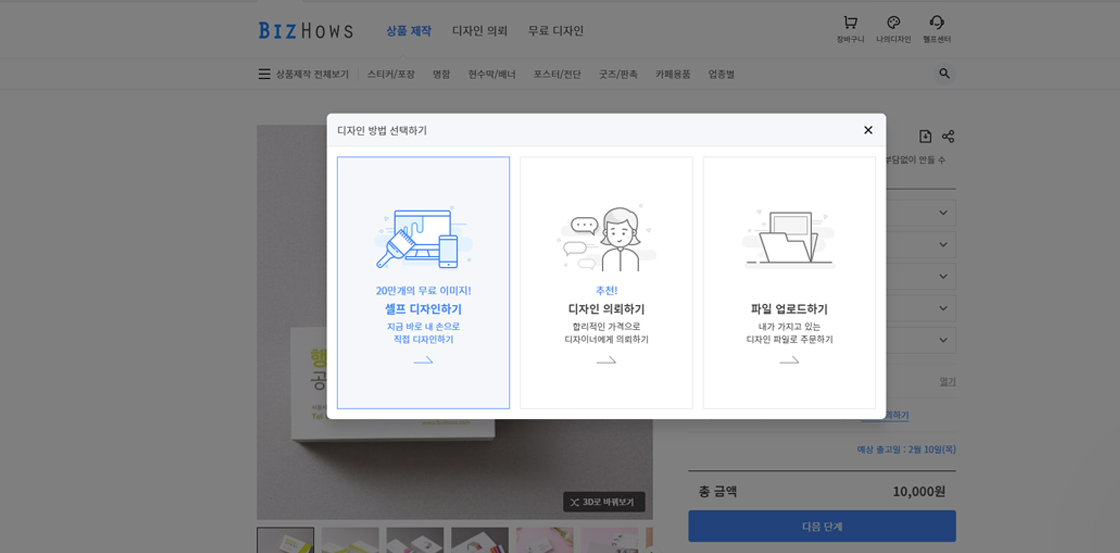The image size is (1120, 553).
Task: Click the 예상 출고일 : 2월 10일(목) text
Action: point(906,449)
